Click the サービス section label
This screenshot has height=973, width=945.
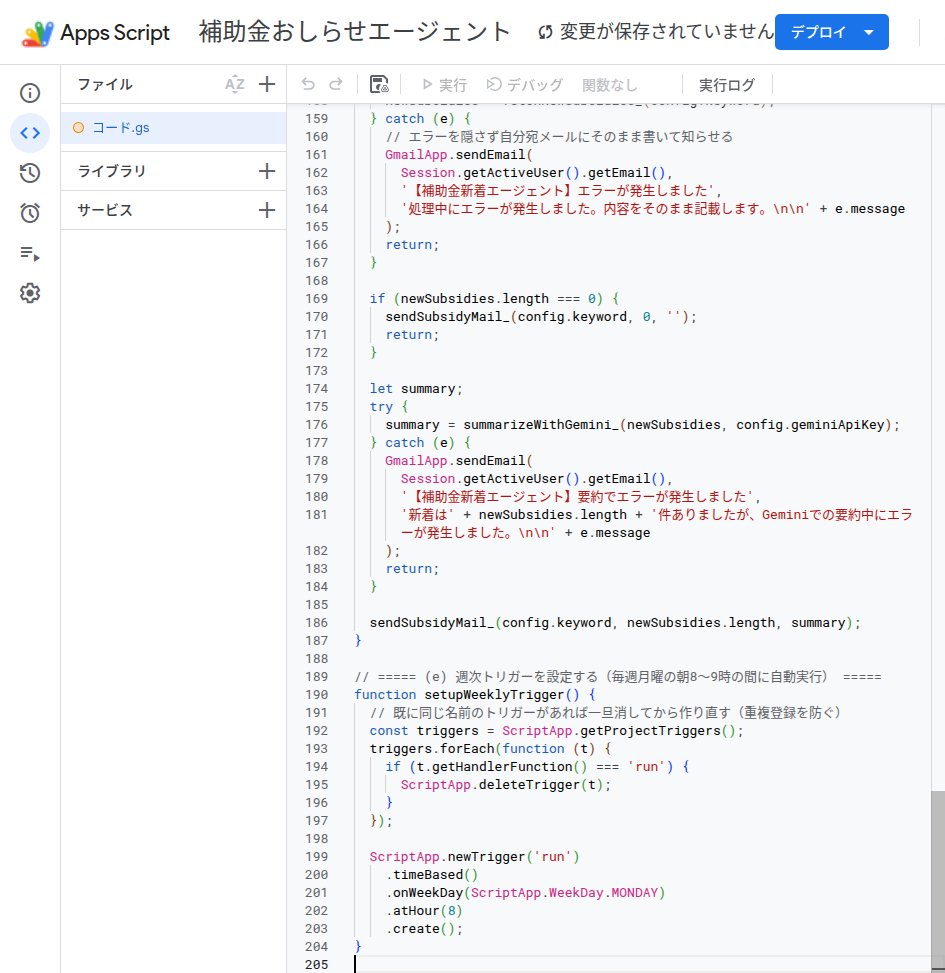[105, 210]
